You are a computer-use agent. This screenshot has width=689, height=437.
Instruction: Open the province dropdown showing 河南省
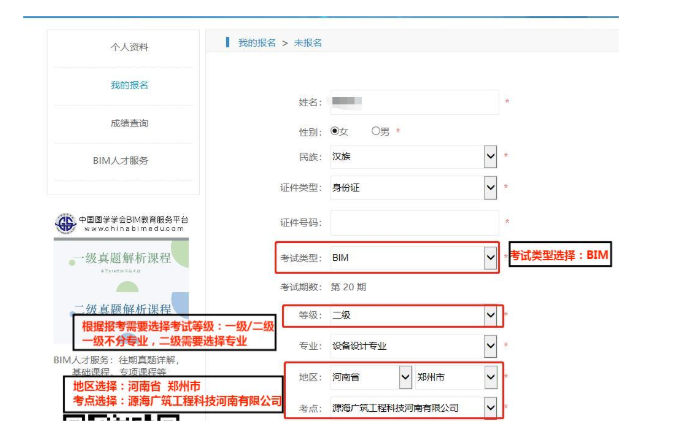tap(371, 377)
